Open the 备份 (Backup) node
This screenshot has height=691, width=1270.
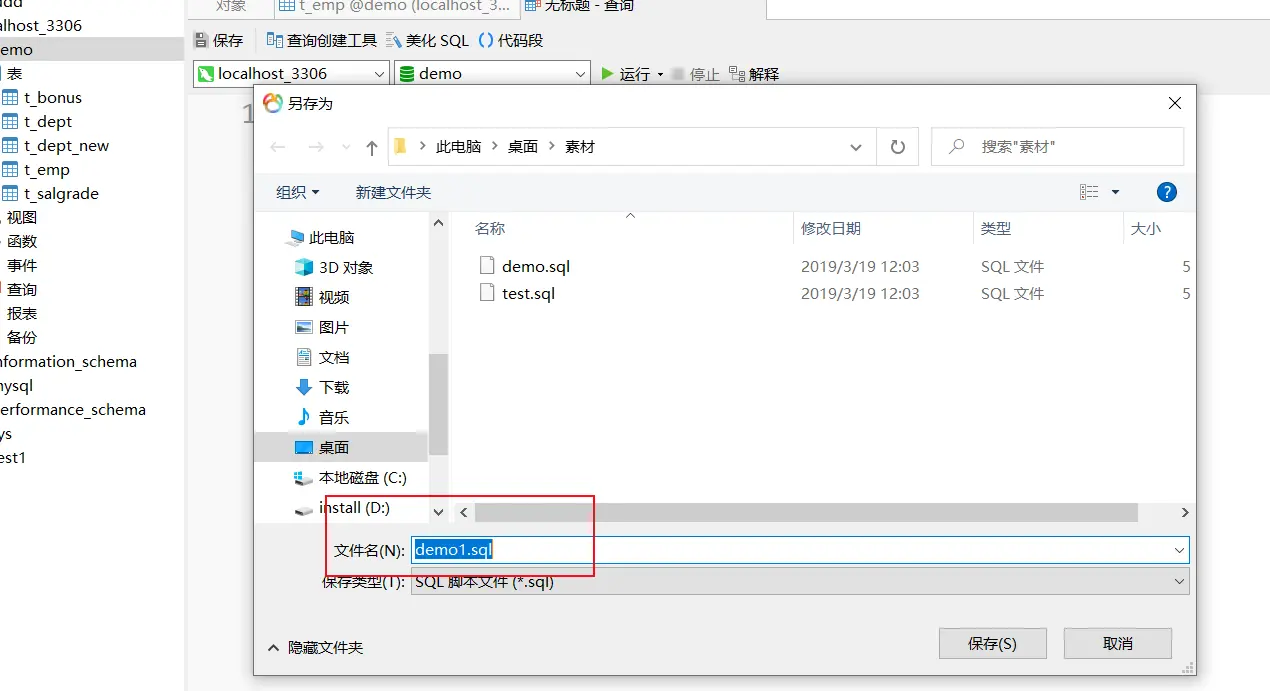click(22, 337)
